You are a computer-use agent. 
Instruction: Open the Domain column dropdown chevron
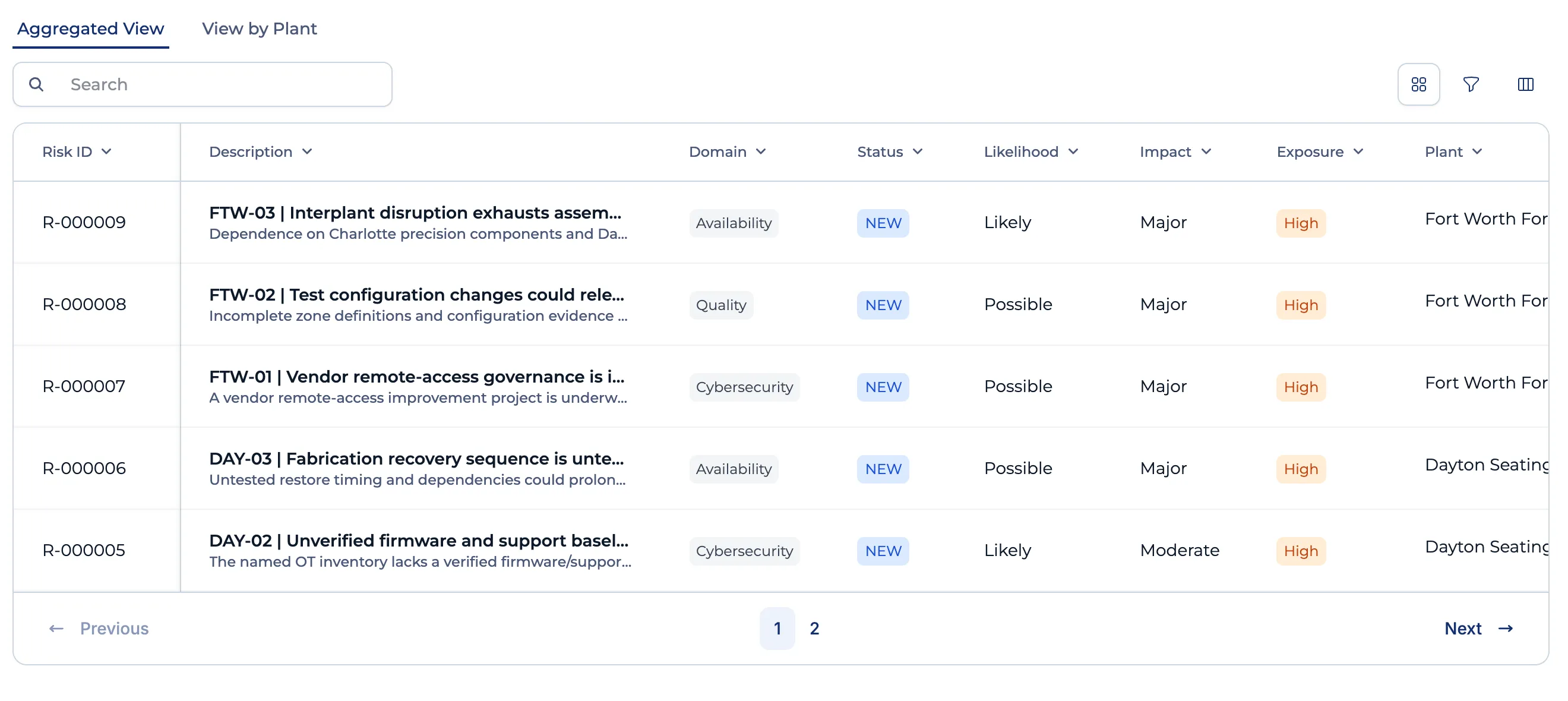[761, 151]
